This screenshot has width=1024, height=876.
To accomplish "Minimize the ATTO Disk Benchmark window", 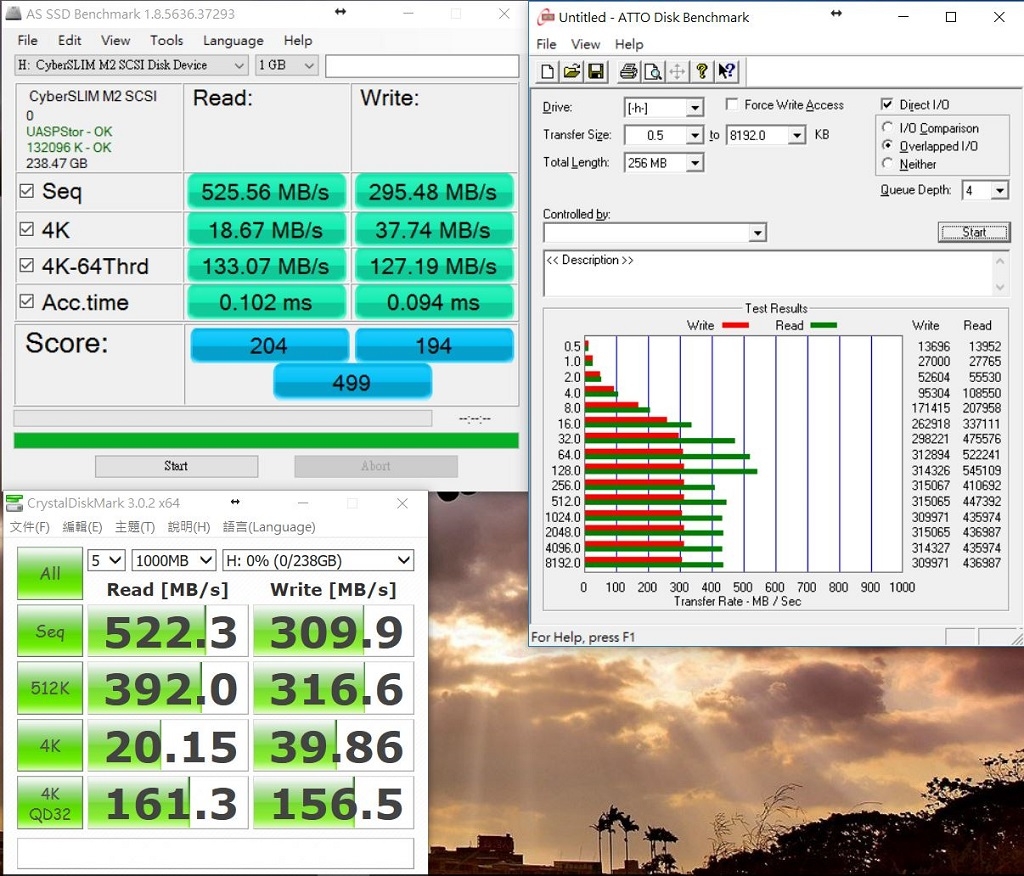I will tap(903, 17).
